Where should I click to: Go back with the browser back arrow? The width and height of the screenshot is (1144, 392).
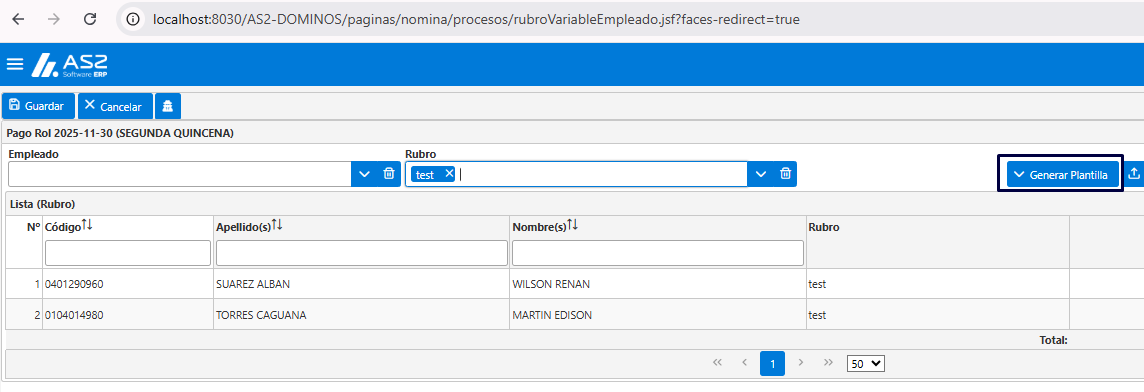tap(18, 20)
